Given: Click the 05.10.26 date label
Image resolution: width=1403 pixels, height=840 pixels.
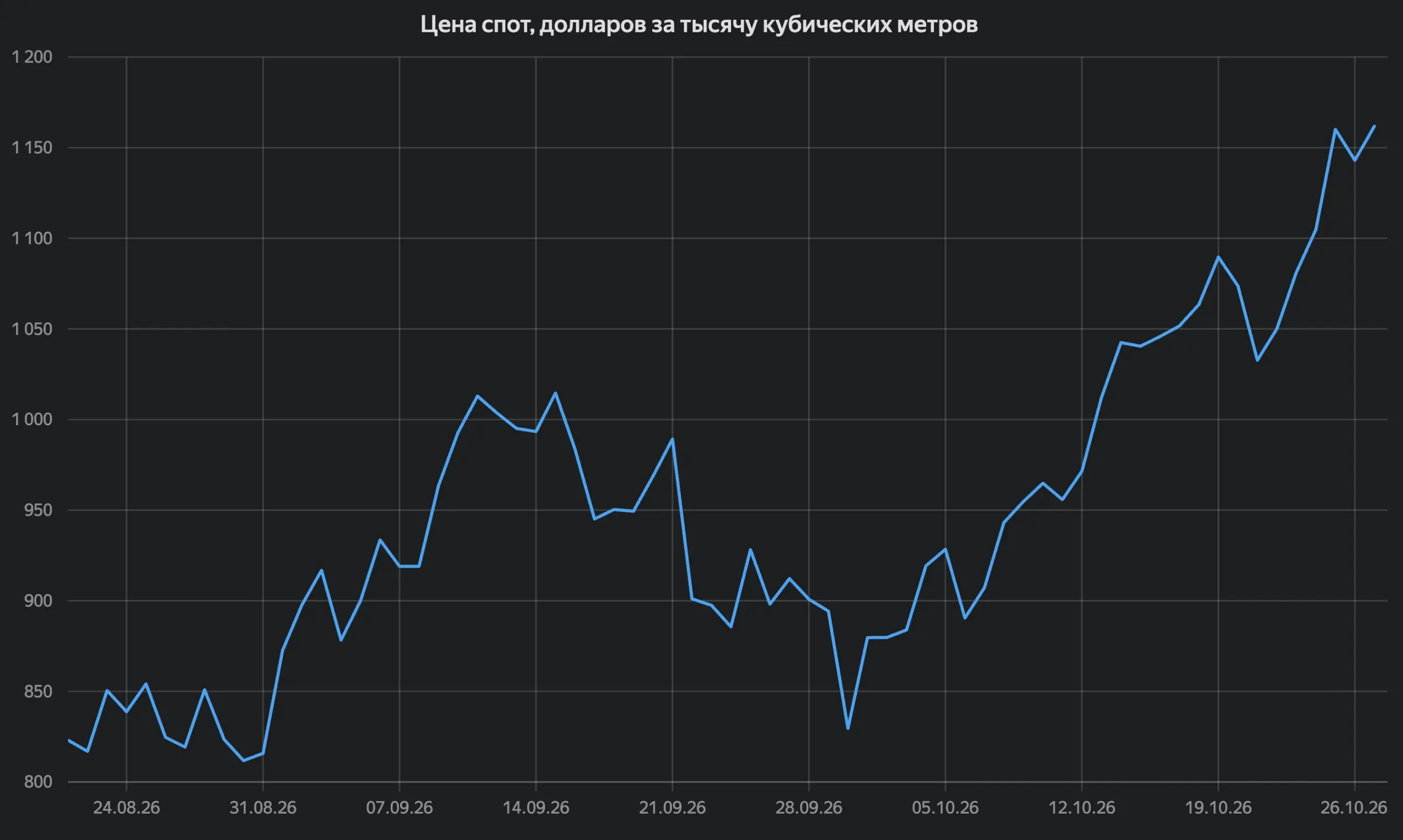Looking at the screenshot, I should (945, 807).
